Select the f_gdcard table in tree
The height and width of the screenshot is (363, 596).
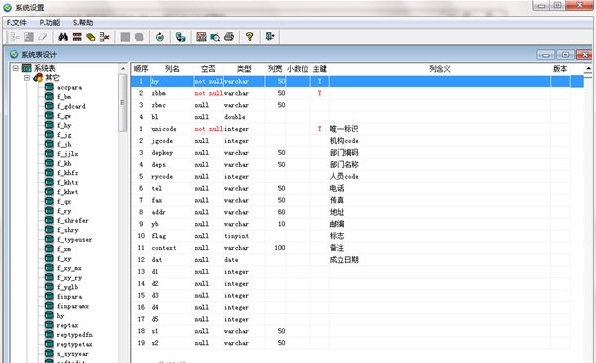tap(71, 106)
